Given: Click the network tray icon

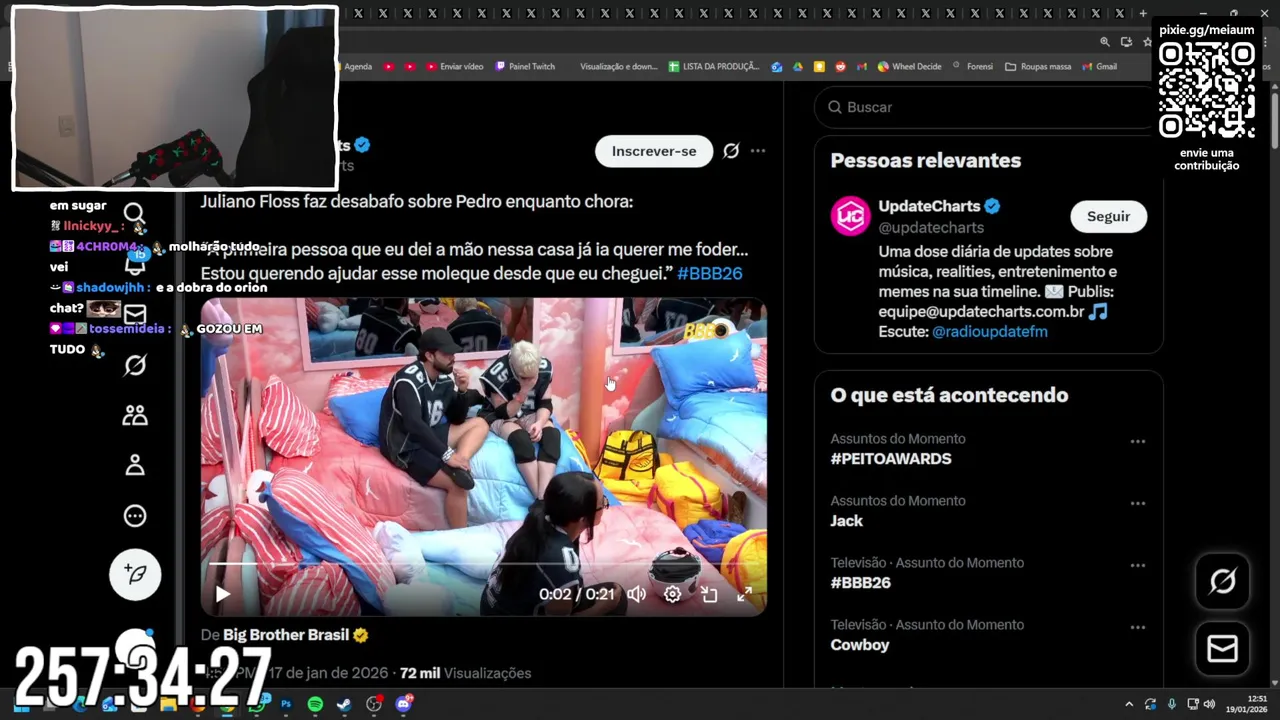Looking at the screenshot, I should [x=1192, y=704].
